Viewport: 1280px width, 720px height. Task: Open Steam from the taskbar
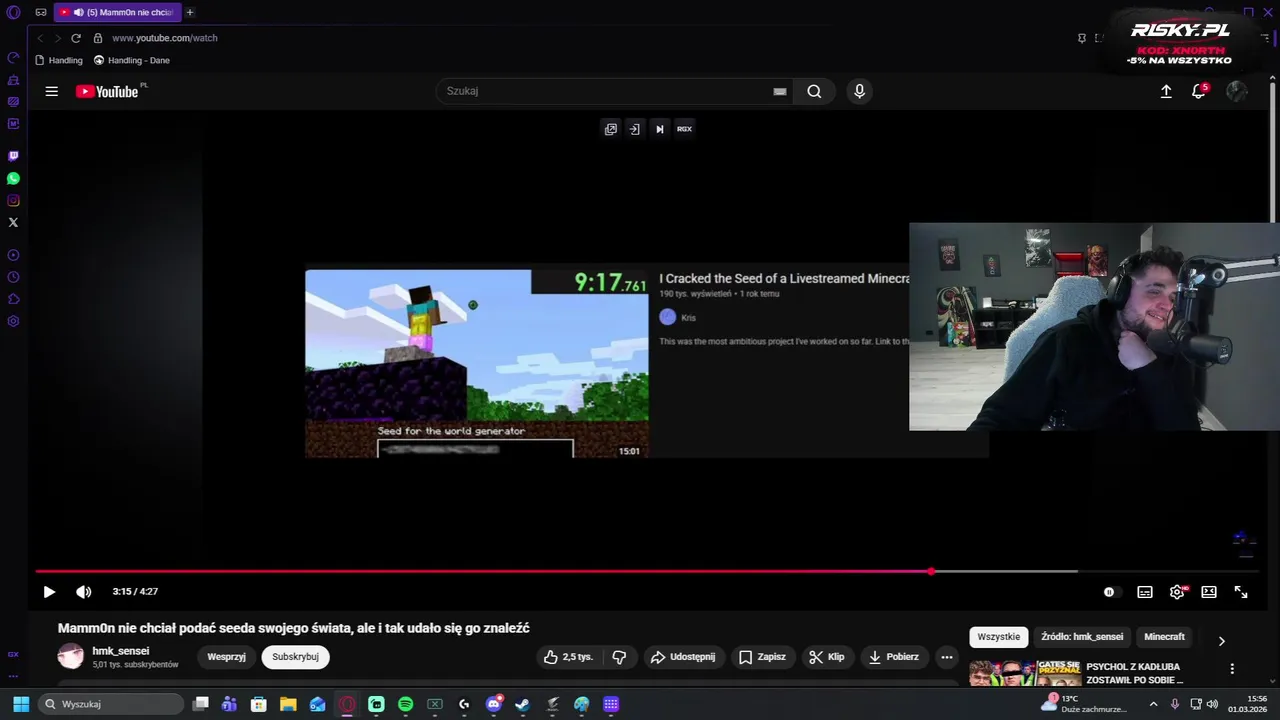(x=523, y=704)
